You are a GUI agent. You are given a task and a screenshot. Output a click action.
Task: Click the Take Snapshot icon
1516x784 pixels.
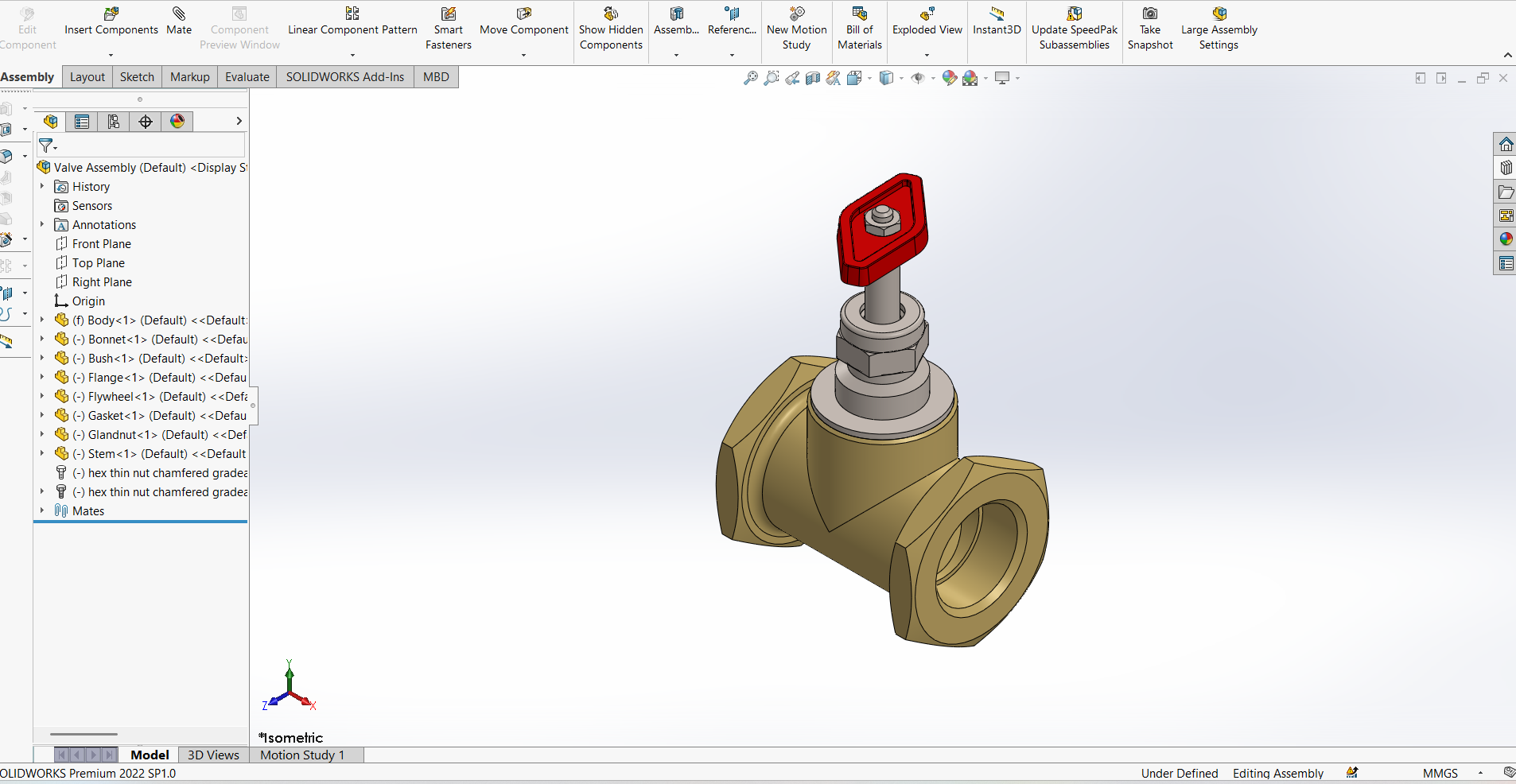[1149, 29]
